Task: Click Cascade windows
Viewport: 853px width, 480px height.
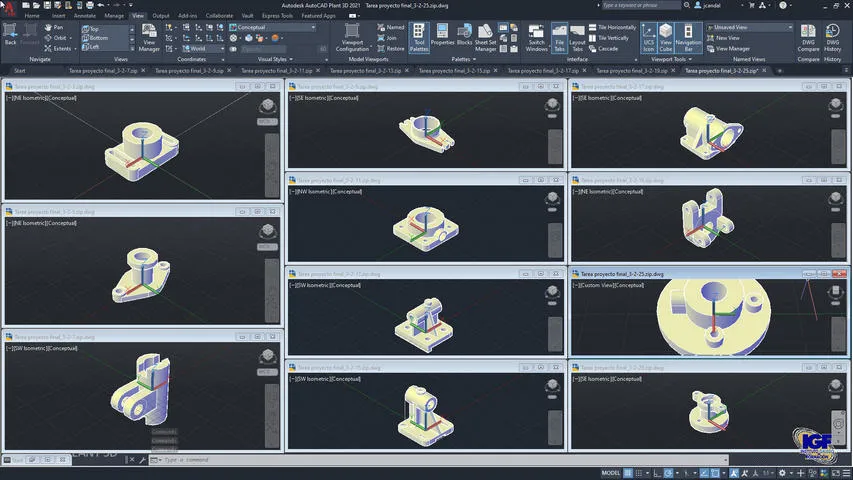Action: click(x=603, y=48)
